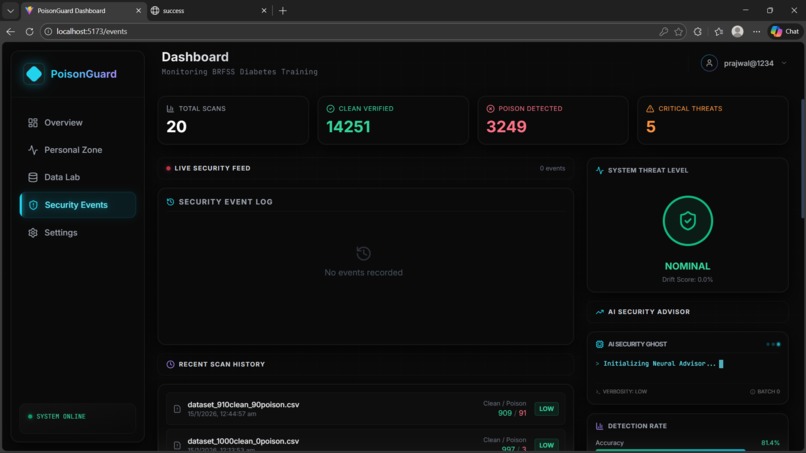Click the 81.4% accuracy value
Image resolution: width=806 pixels, height=453 pixels.
[x=770, y=443]
